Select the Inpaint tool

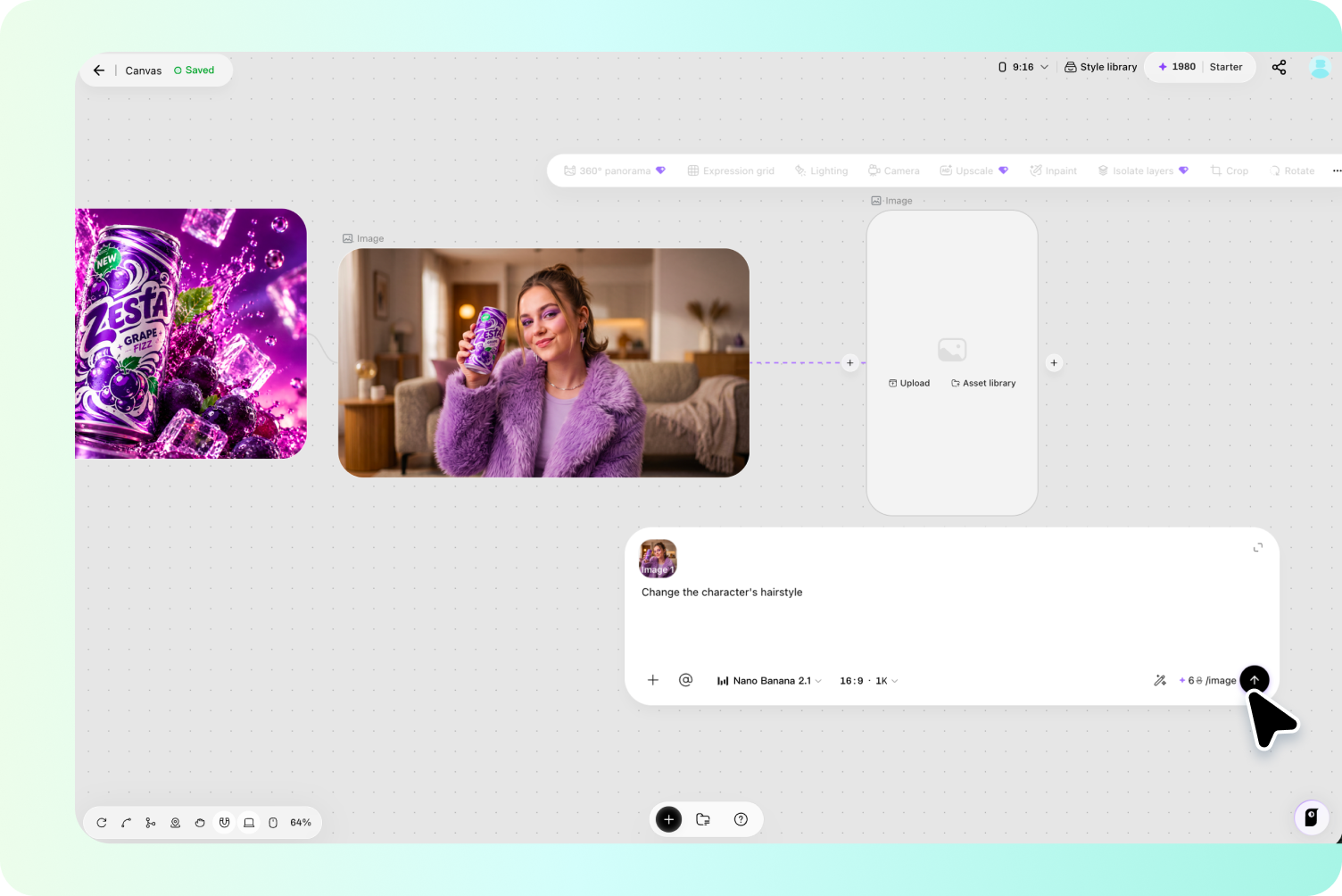pos(1054,170)
